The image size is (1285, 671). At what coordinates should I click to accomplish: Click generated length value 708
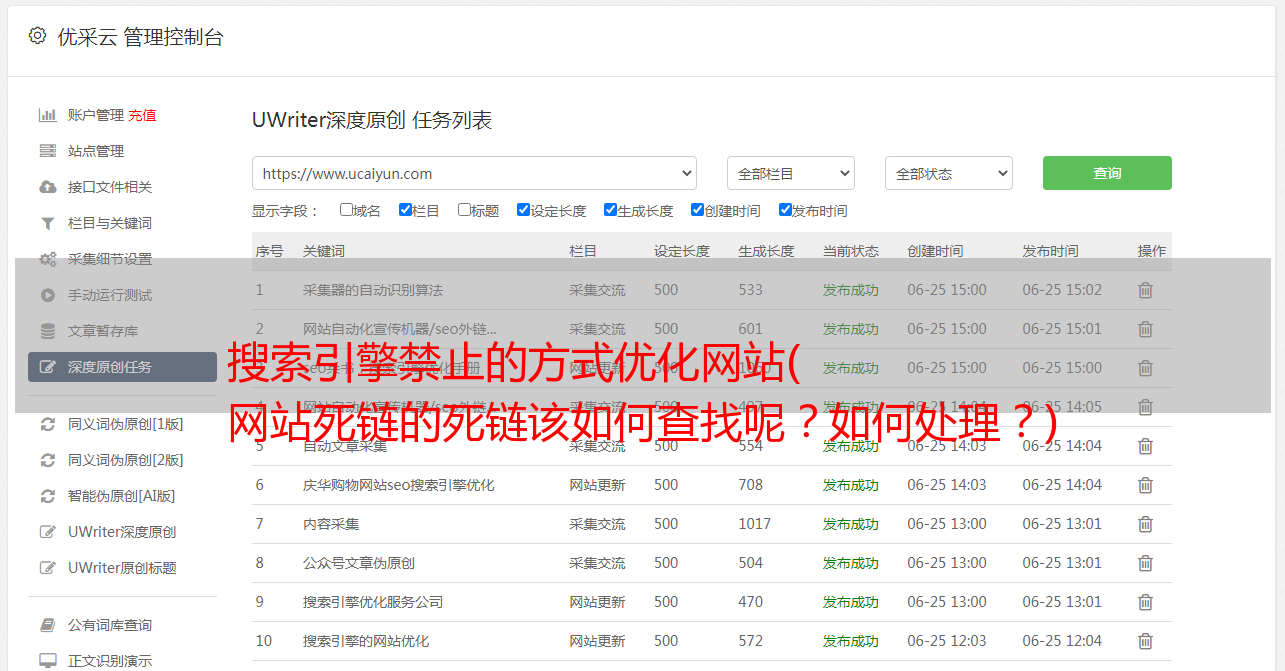pyautogui.click(x=751, y=485)
